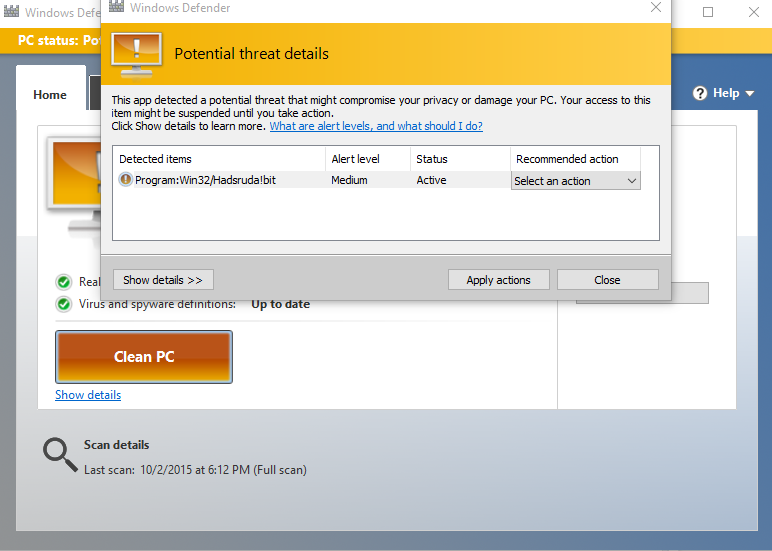Image resolution: width=772 pixels, height=551 pixels.
Task: Click the magnifier icon next to Scan details
Action: click(60, 455)
